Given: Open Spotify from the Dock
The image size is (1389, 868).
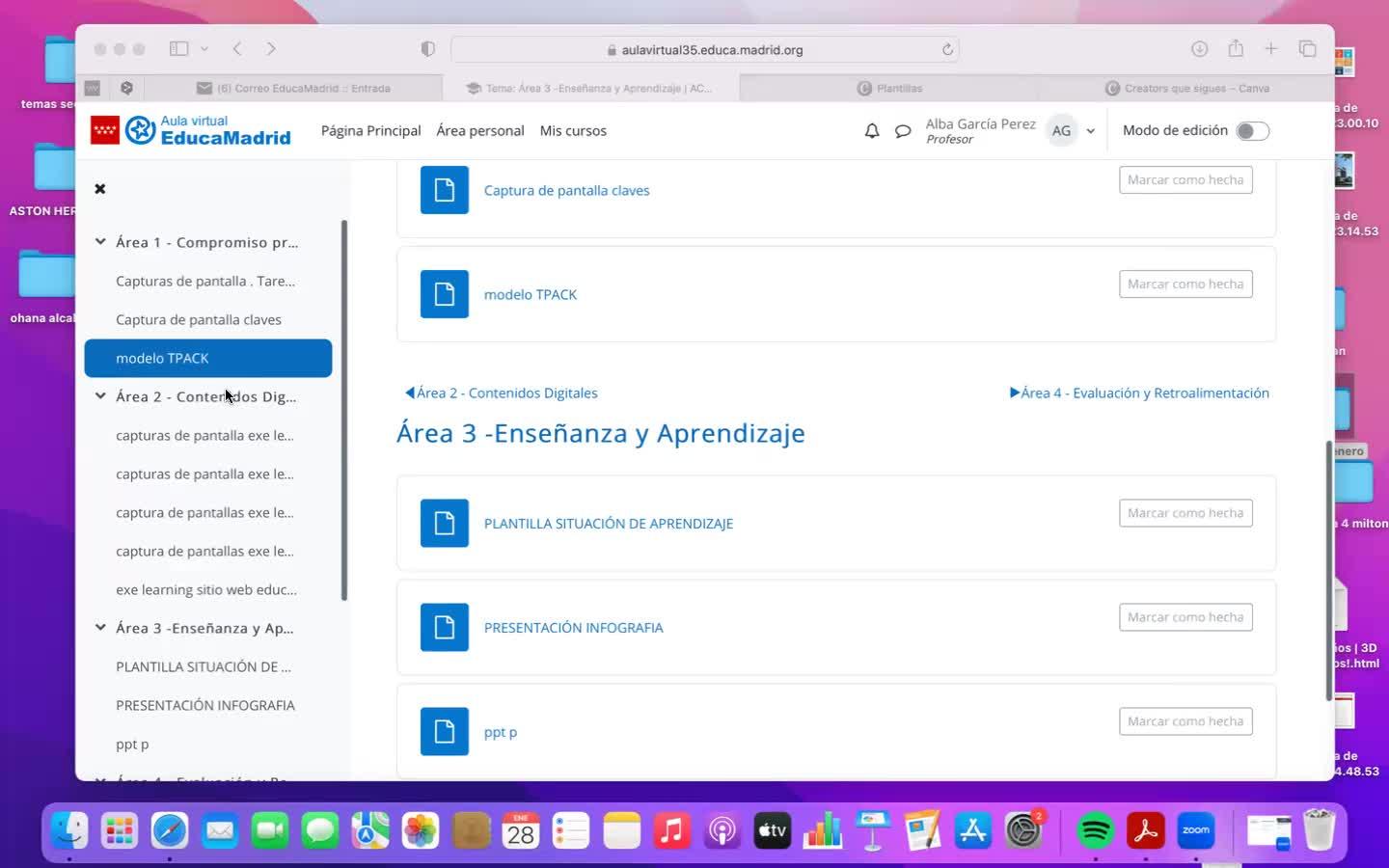Looking at the screenshot, I should (x=1095, y=830).
